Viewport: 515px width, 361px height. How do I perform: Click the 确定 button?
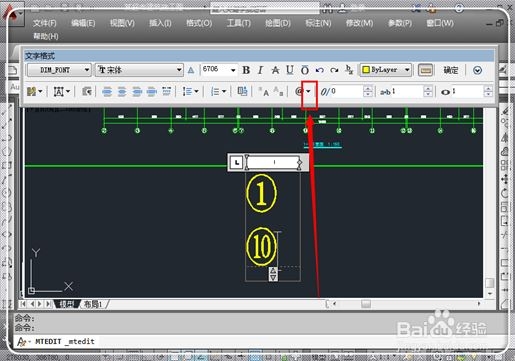click(451, 70)
